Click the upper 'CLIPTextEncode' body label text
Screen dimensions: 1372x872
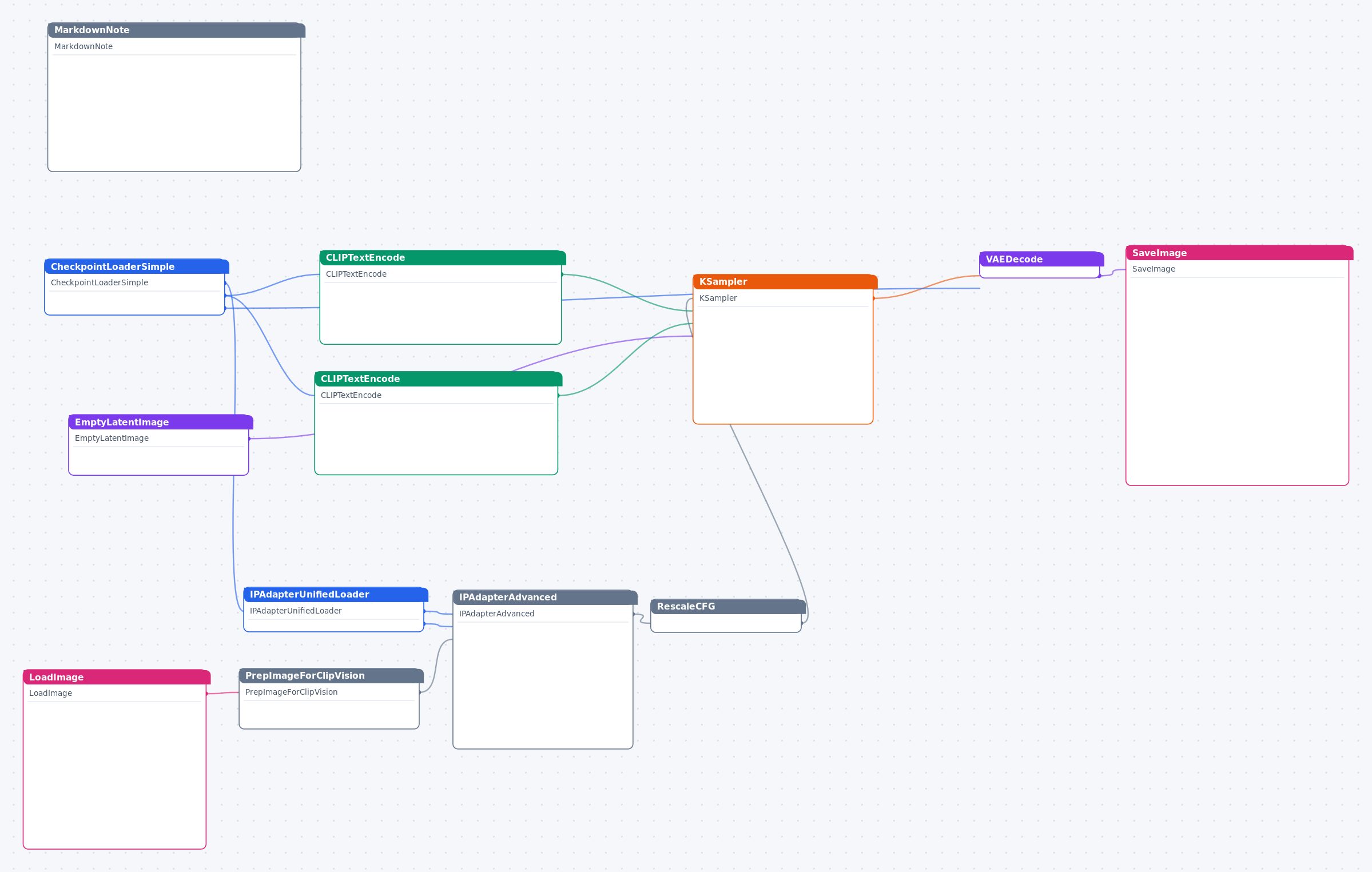356,274
